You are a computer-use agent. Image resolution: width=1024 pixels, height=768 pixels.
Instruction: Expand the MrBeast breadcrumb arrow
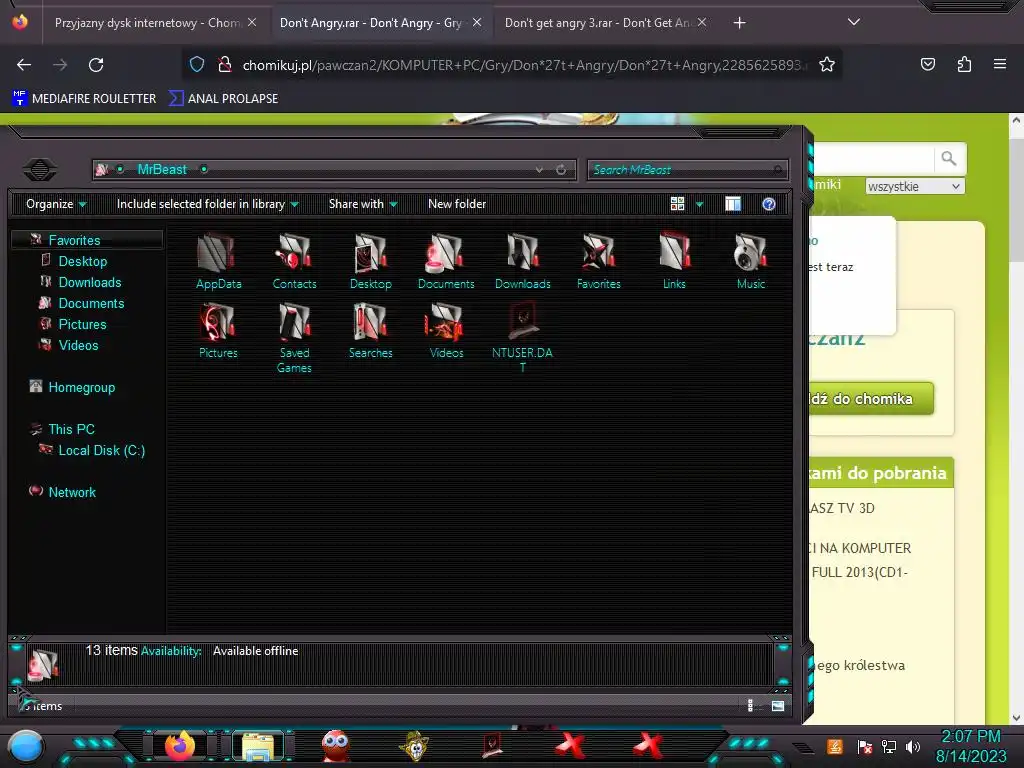pos(204,169)
